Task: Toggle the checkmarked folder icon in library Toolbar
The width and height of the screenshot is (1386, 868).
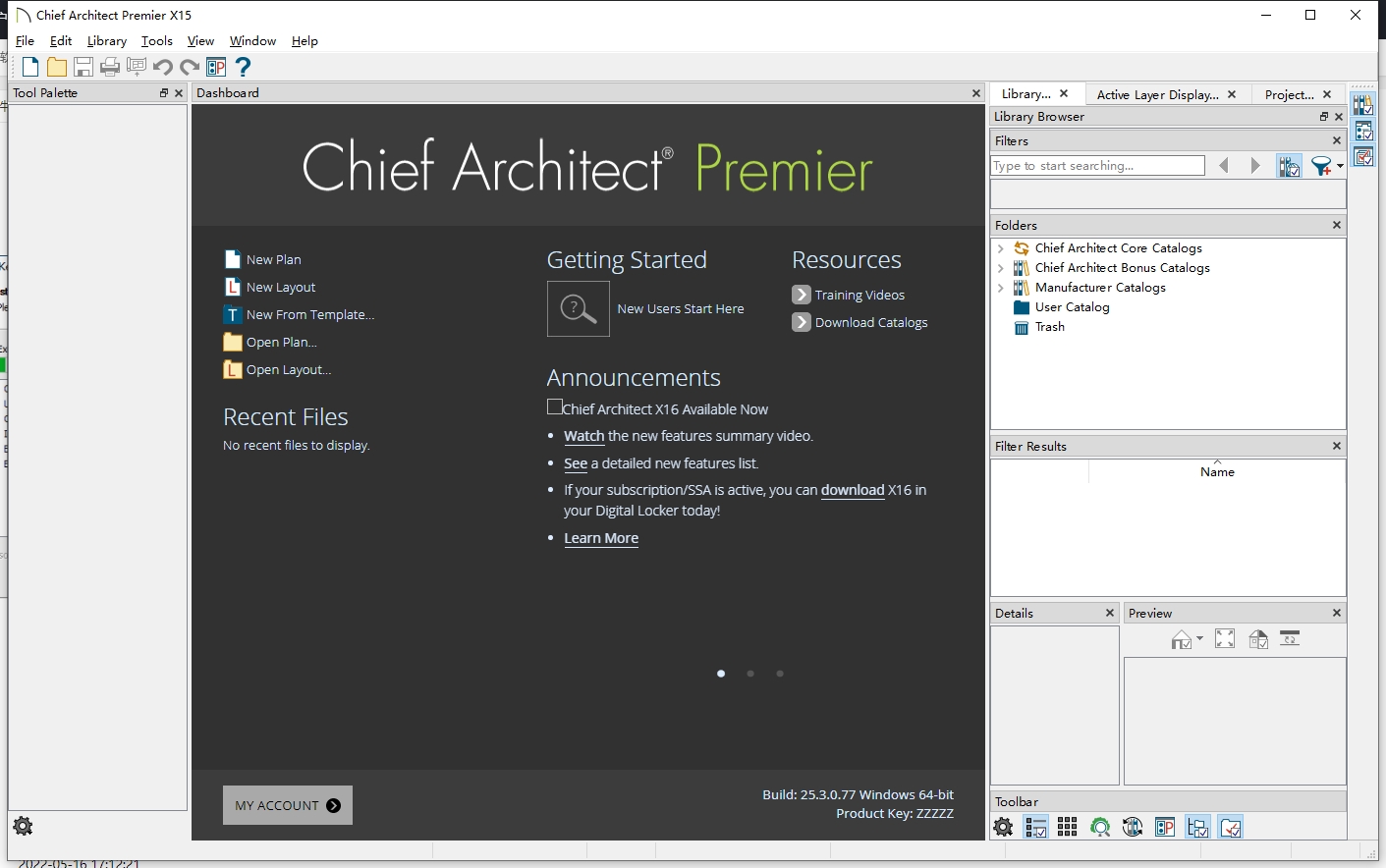Action: tap(1231, 827)
